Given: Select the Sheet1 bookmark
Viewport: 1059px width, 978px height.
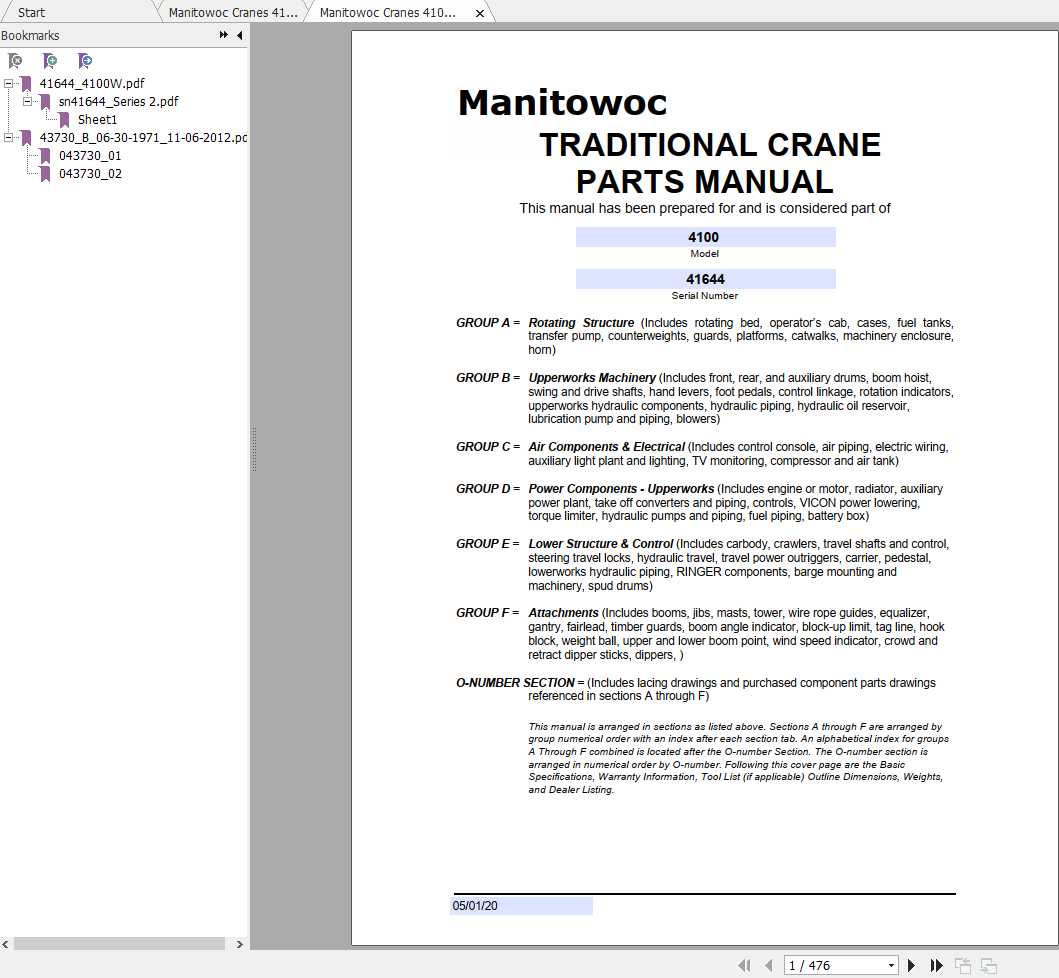Looking at the screenshot, I should pos(96,119).
